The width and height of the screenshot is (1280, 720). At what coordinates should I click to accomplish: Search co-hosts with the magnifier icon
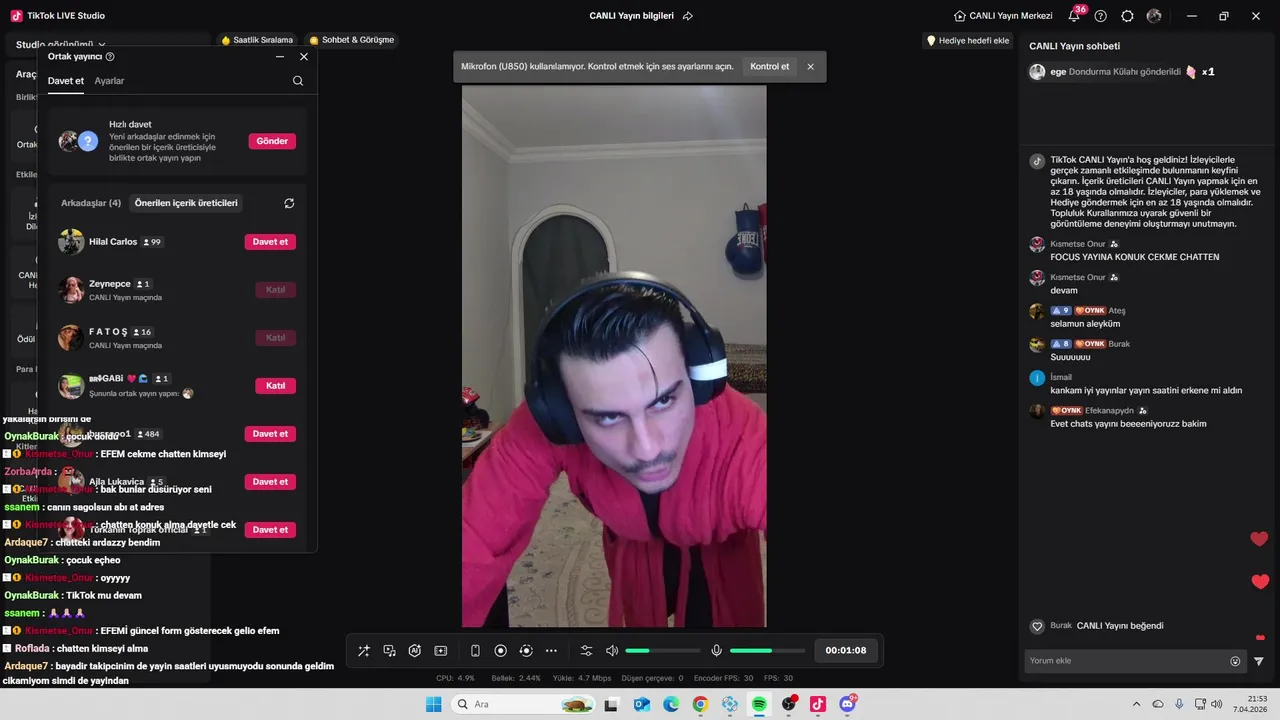click(x=298, y=81)
